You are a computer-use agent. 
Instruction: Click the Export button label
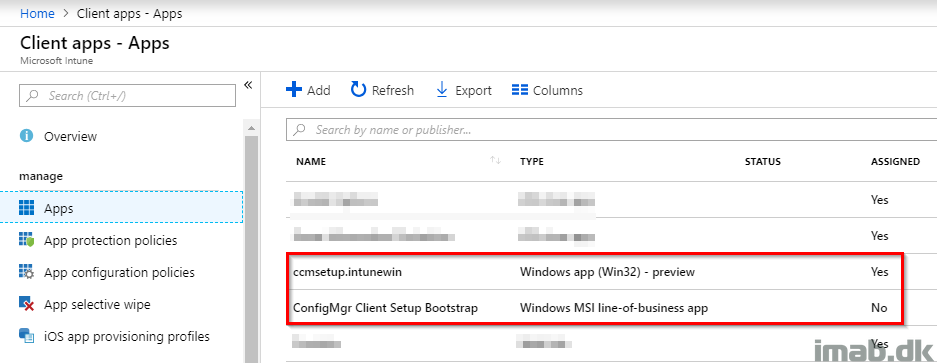click(473, 90)
